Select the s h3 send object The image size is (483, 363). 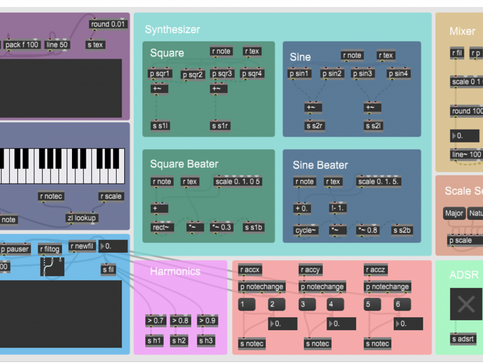coord(206,341)
